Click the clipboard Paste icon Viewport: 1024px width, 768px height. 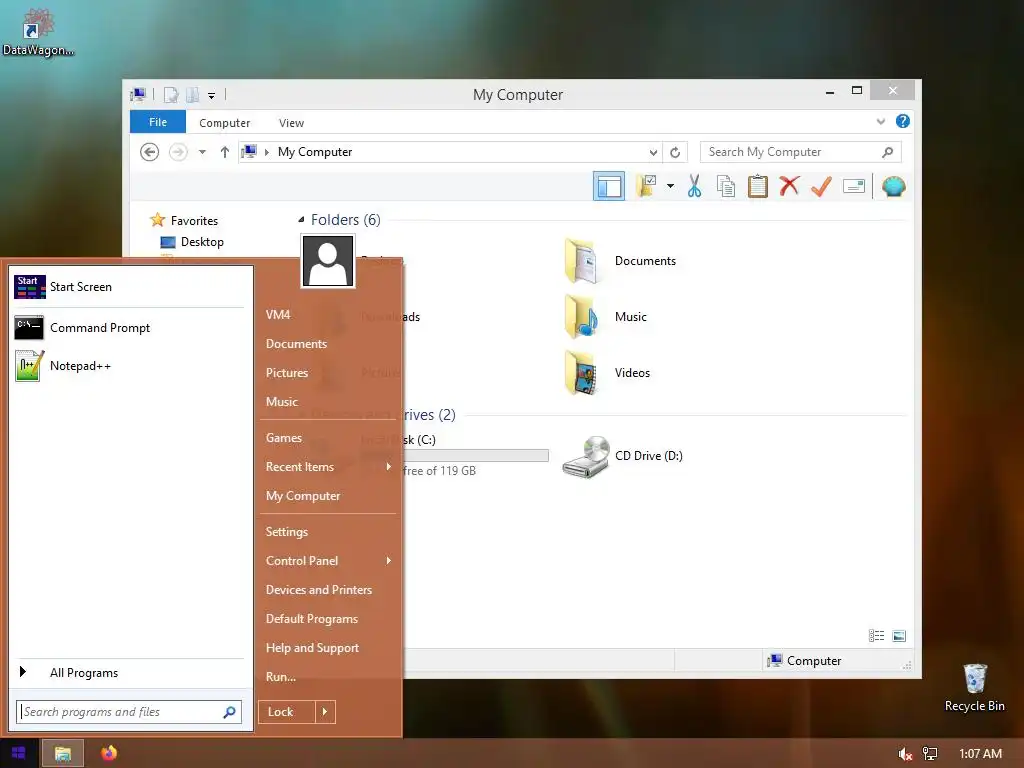tap(758, 186)
